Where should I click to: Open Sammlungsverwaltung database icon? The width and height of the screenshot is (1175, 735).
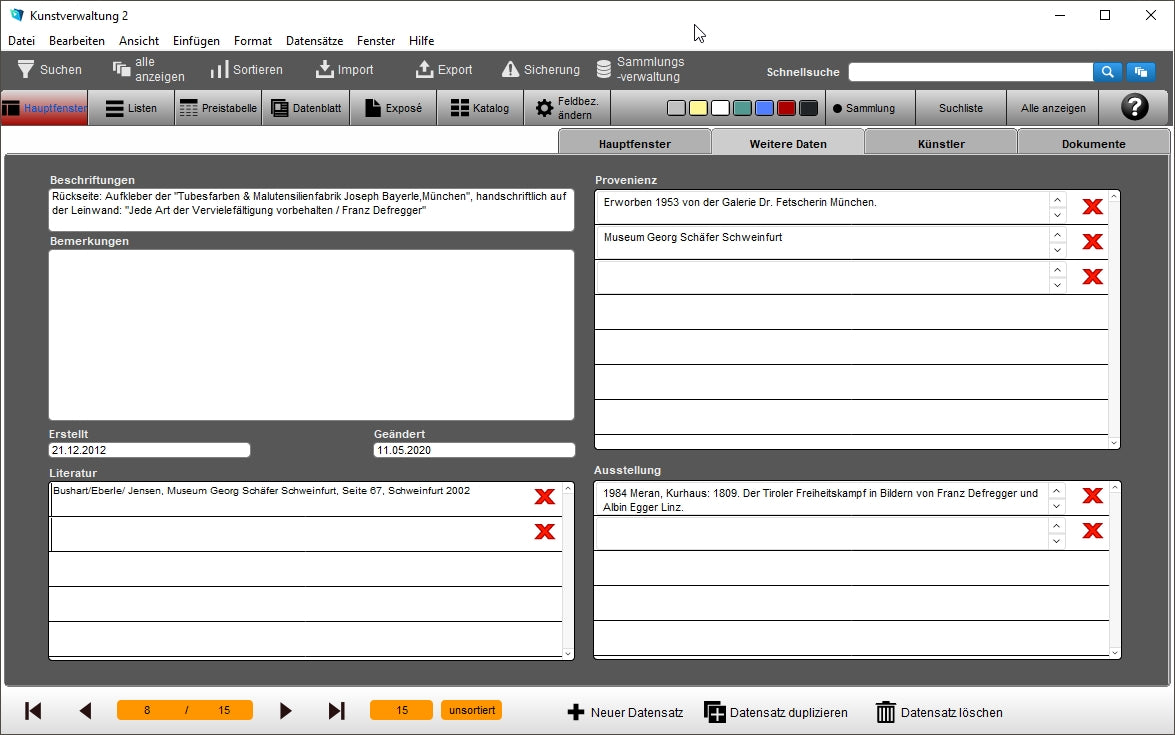pyautogui.click(x=604, y=70)
